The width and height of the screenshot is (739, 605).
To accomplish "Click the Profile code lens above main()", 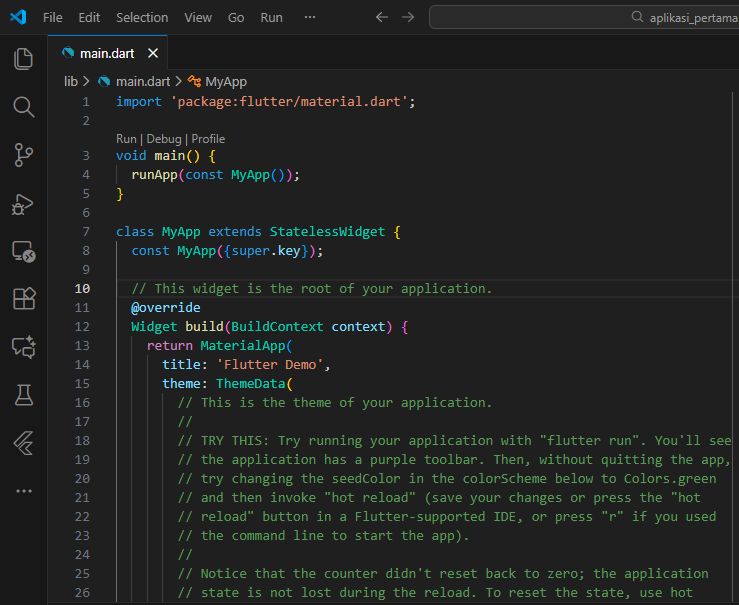I will [x=208, y=139].
